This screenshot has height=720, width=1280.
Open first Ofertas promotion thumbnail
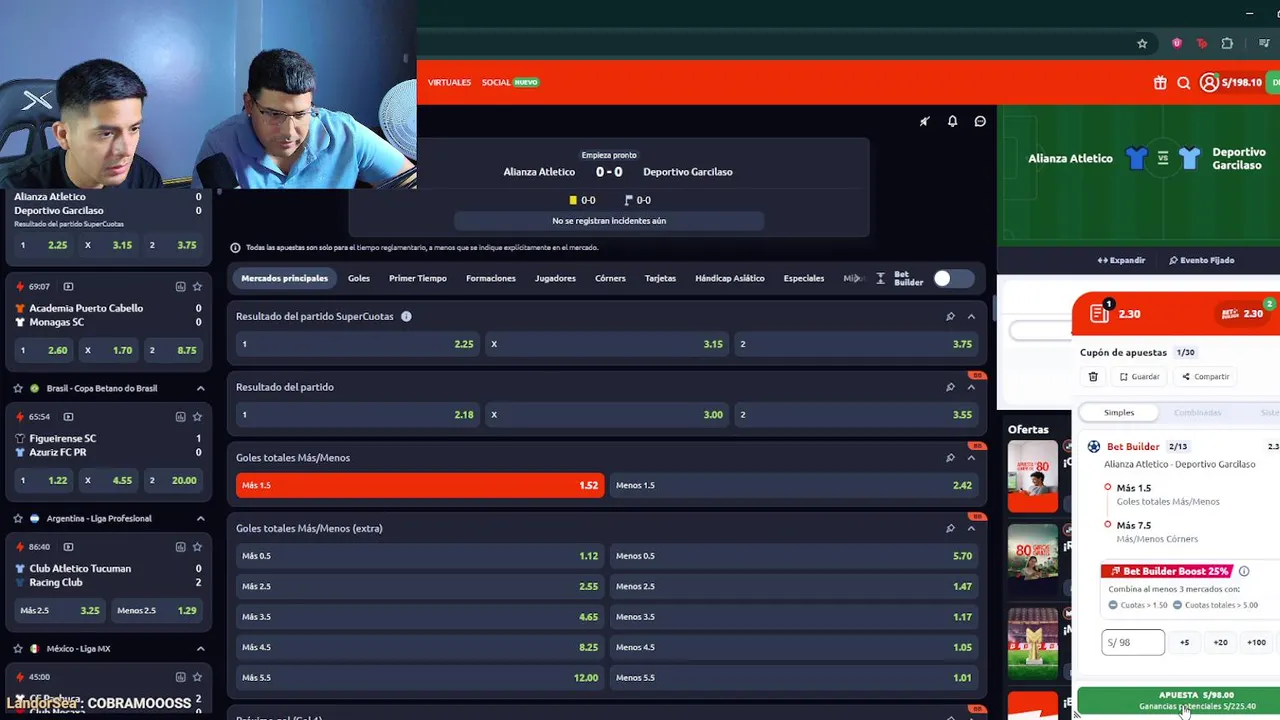point(1032,476)
